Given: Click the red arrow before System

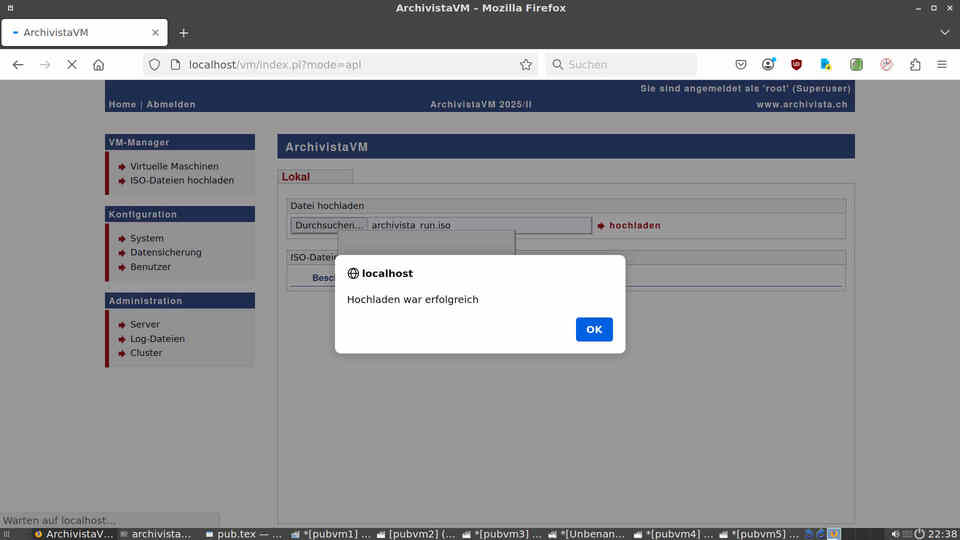Looking at the screenshot, I should [122, 239].
